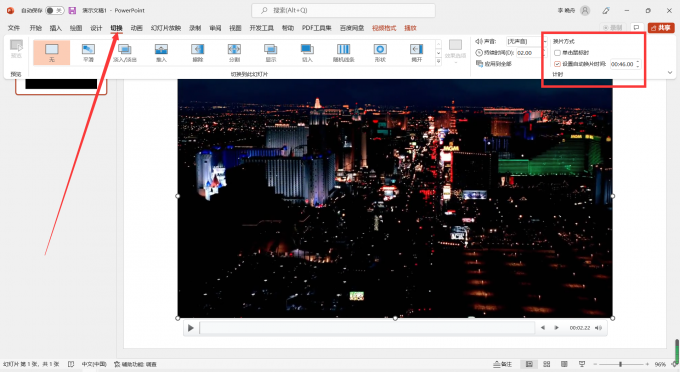Collapse the ribbon with the chevron
Viewport: 680px width, 372px height.
click(670, 72)
